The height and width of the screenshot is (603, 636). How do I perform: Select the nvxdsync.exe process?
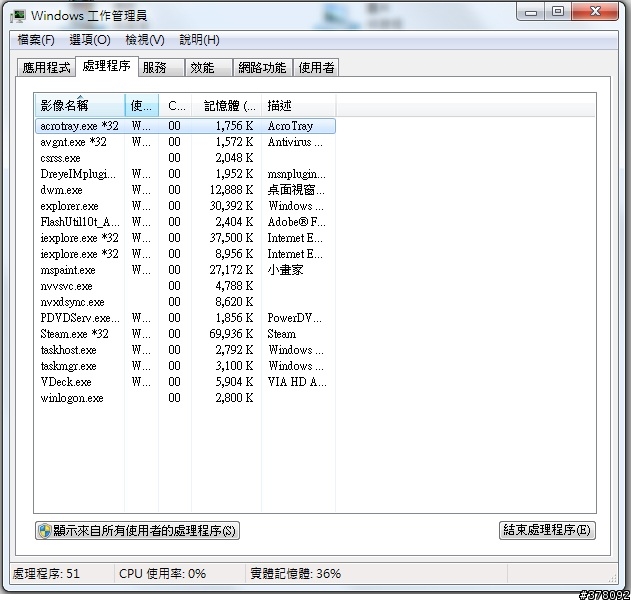tap(185, 302)
